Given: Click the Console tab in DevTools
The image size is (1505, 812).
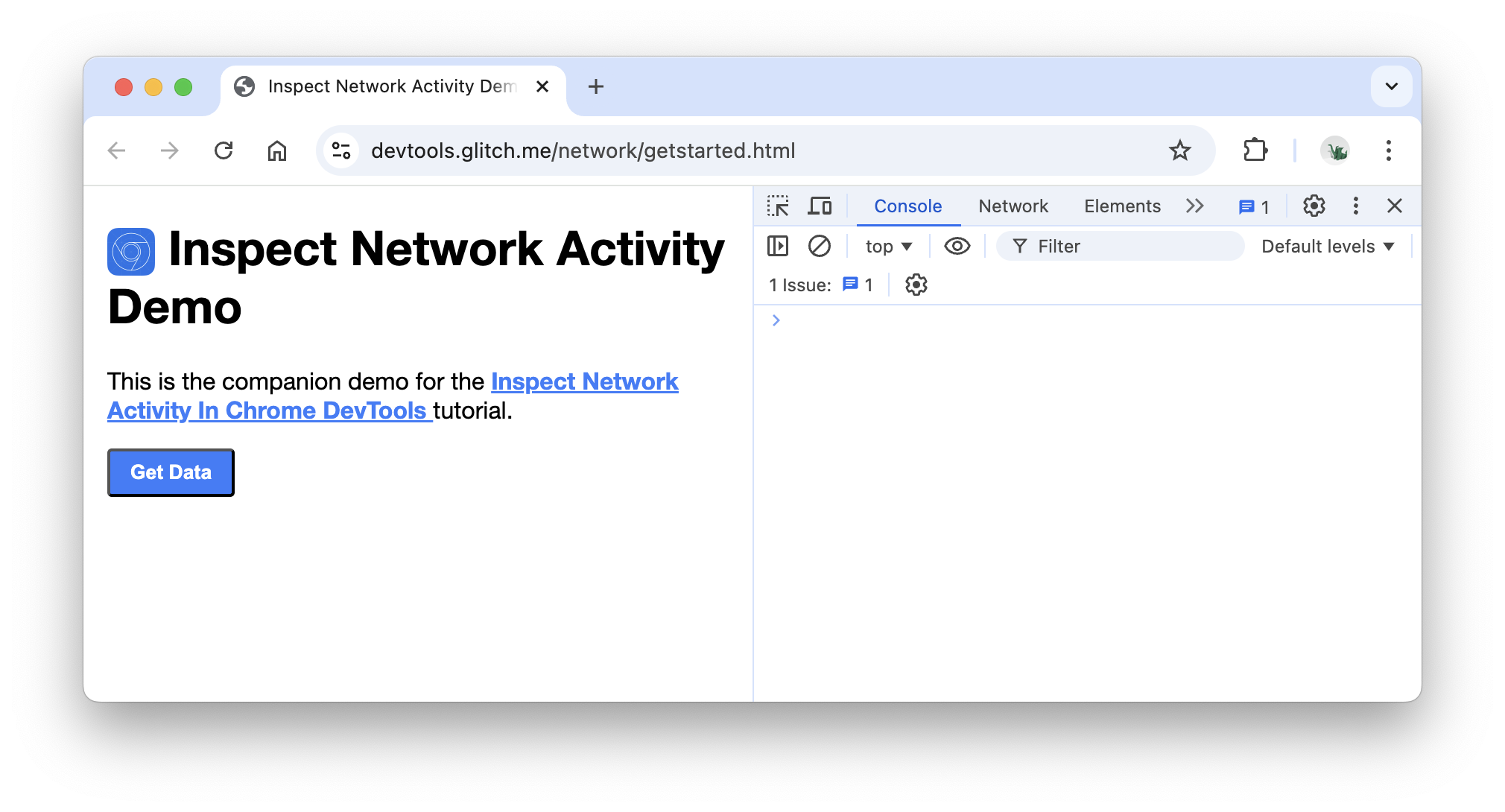Looking at the screenshot, I should point(907,206).
